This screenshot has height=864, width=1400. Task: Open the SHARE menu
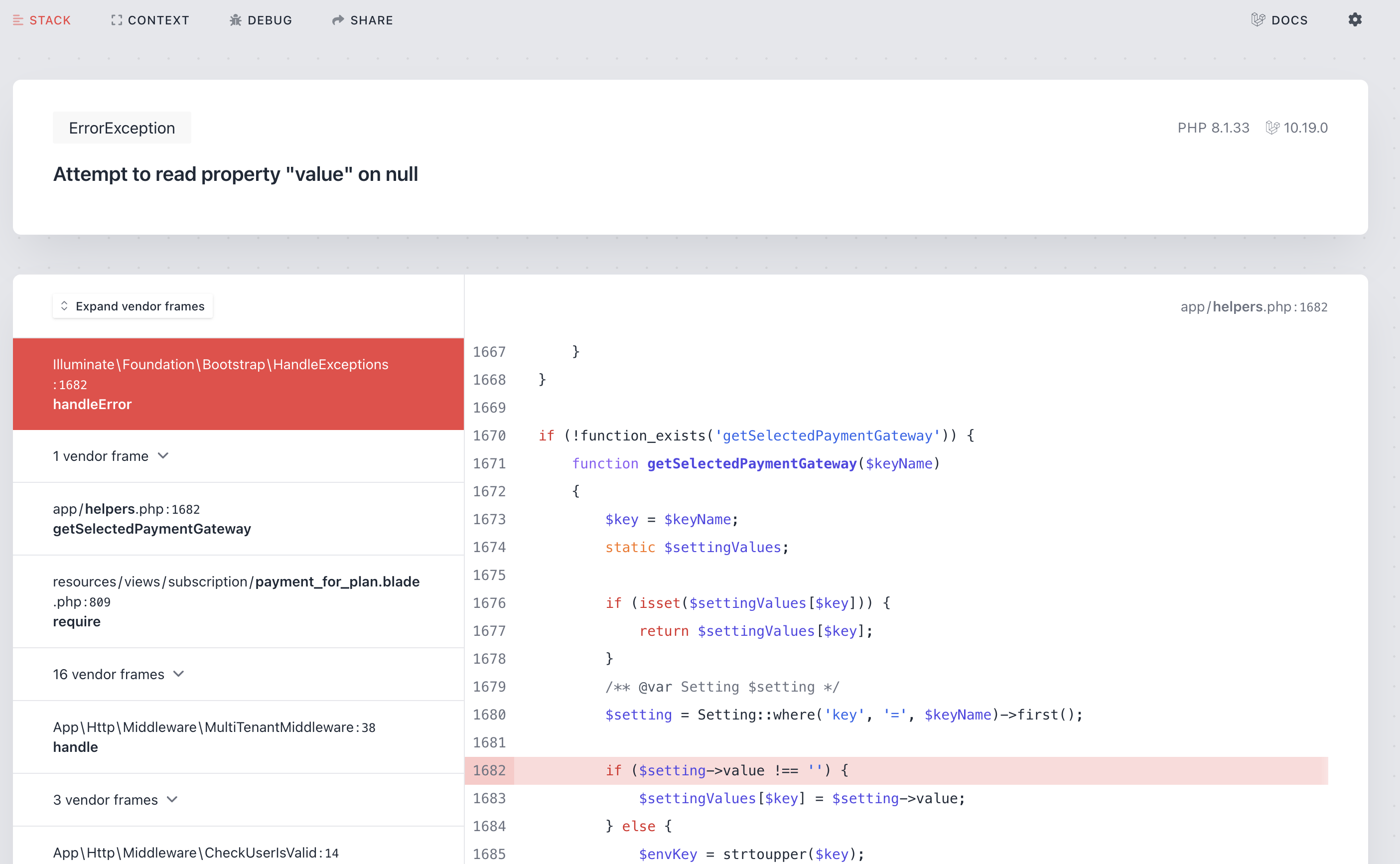click(x=363, y=20)
